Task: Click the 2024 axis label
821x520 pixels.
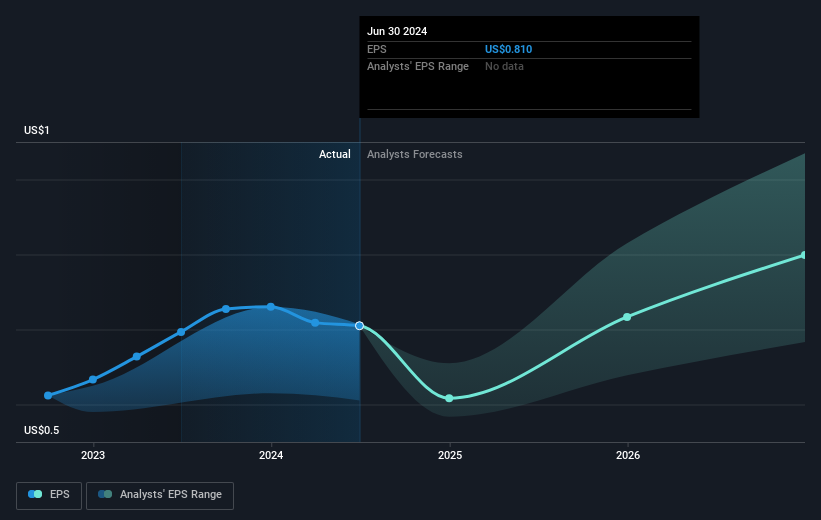Action: [x=271, y=456]
